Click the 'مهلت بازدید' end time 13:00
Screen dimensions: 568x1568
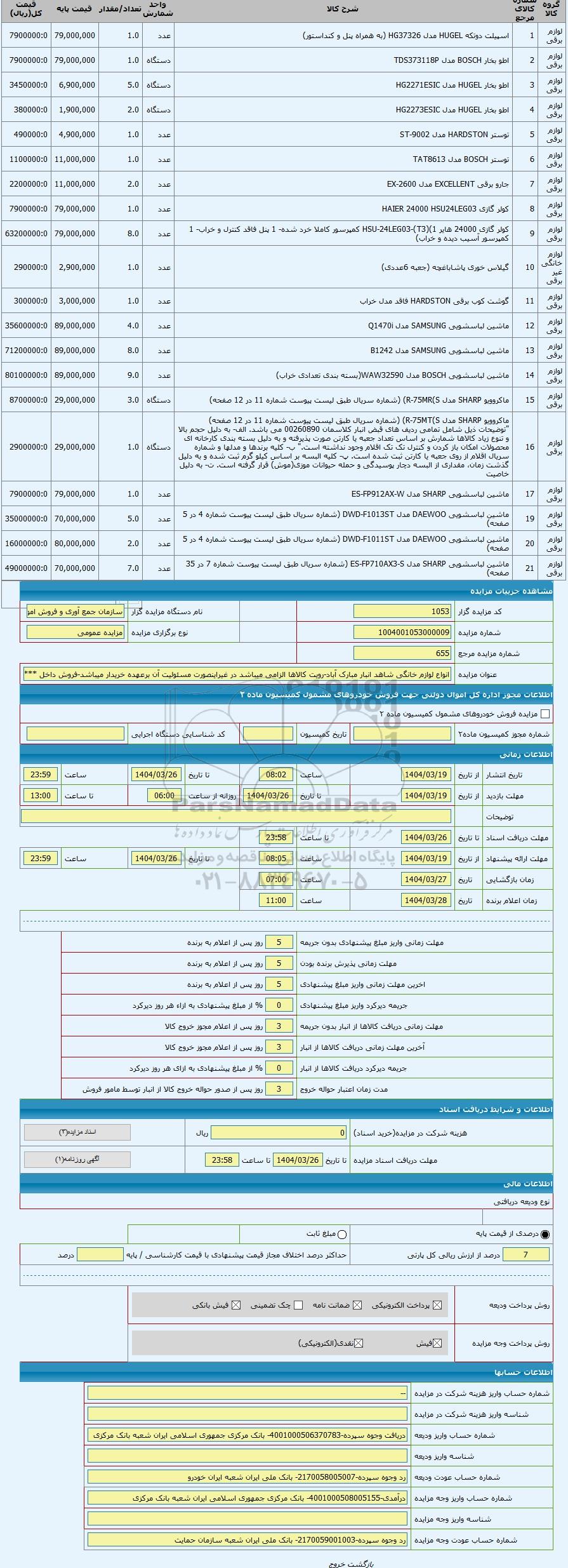pos(41,796)
